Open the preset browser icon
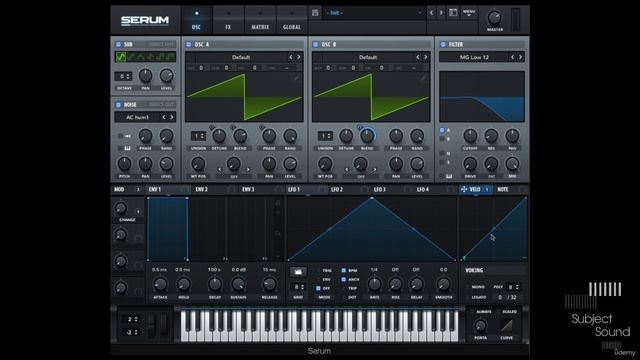Image resolution: width=640 pixels, height=360 pixels. pos(453,13)
